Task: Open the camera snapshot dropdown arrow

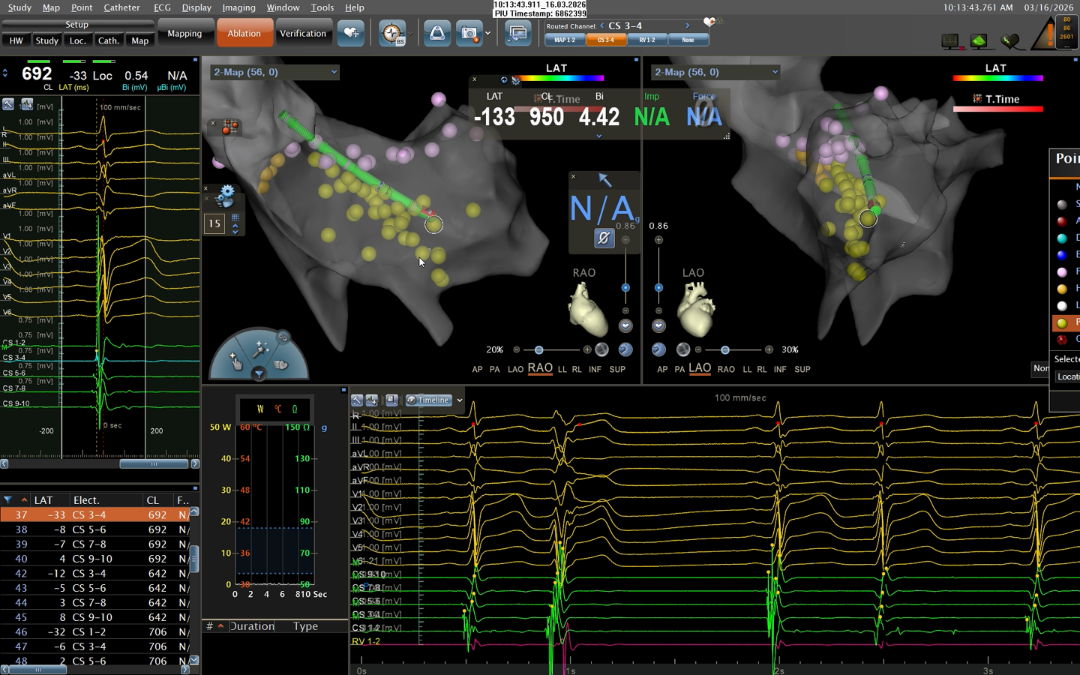Action: (x=486, y=33)
